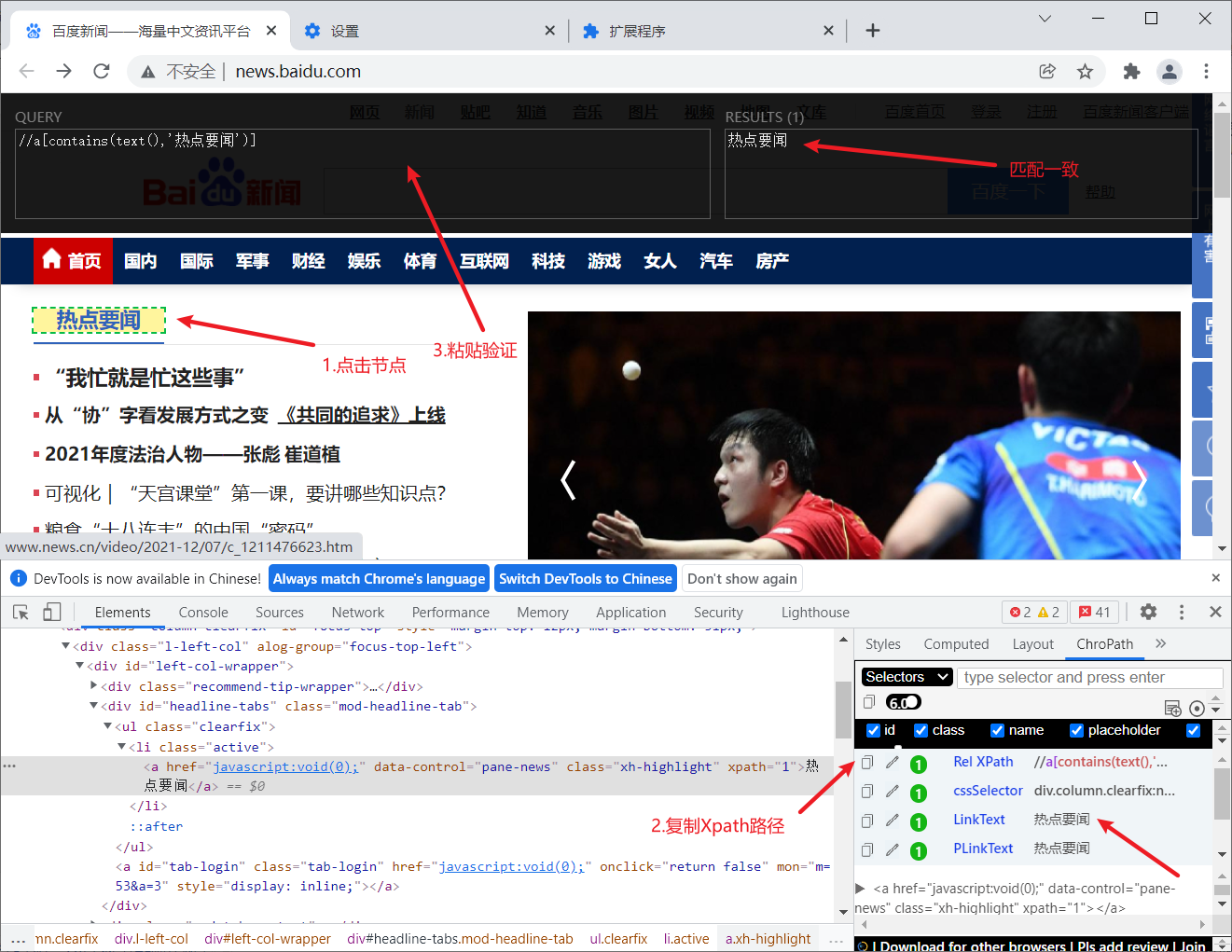The width and height of the screenshot is (1232, 952).
Task: Click the browser address bar URL
Action: click(298, 71)
